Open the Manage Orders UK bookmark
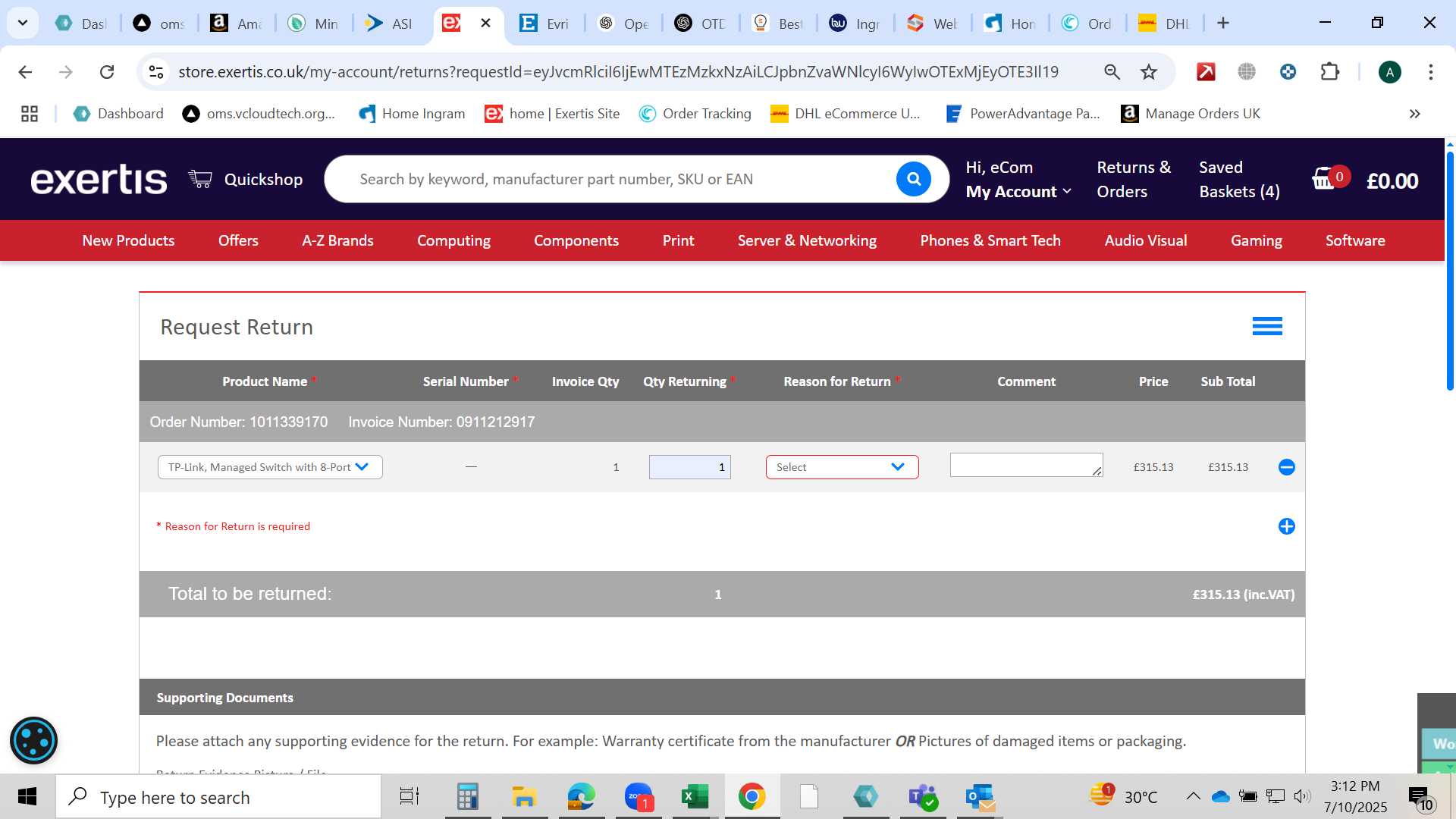The image size is (1456, 819). tap(1191, 114)
